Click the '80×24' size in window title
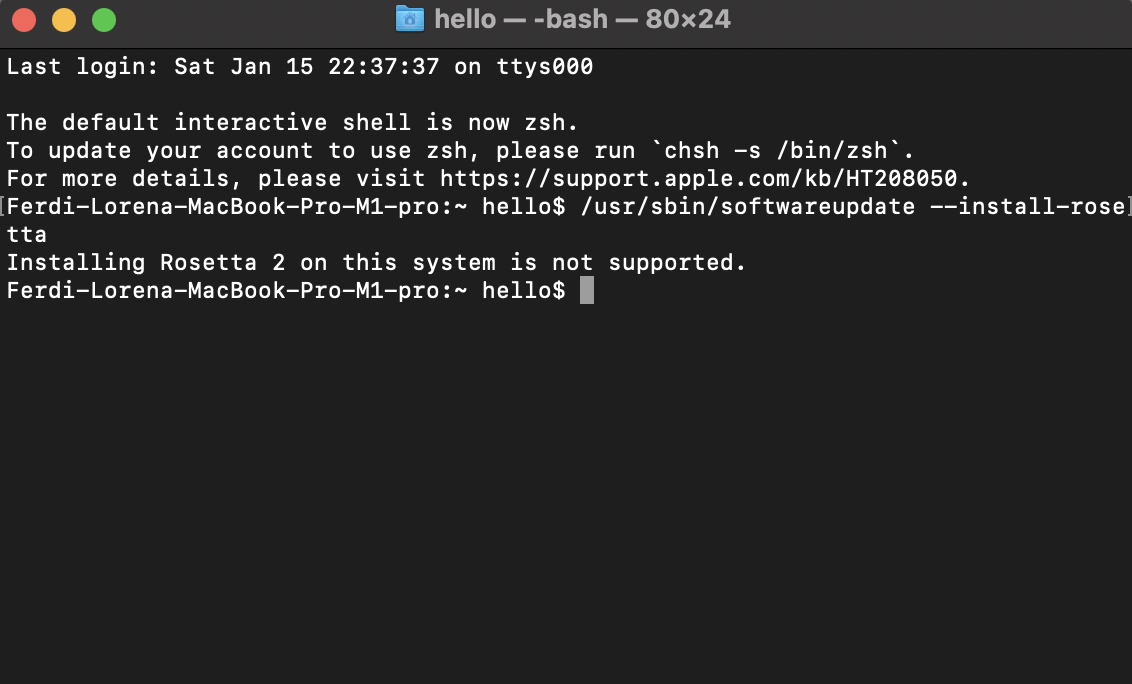 coord(687,20)
